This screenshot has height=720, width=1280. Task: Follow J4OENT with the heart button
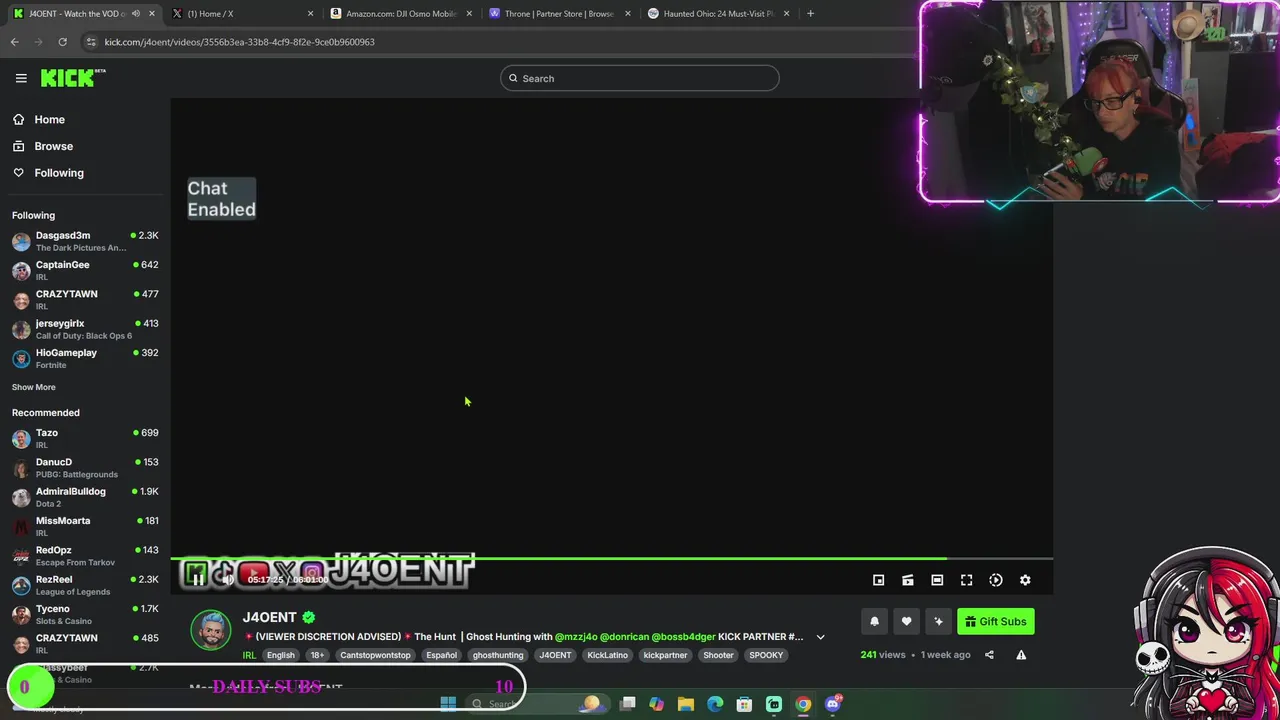click(906, 622)
